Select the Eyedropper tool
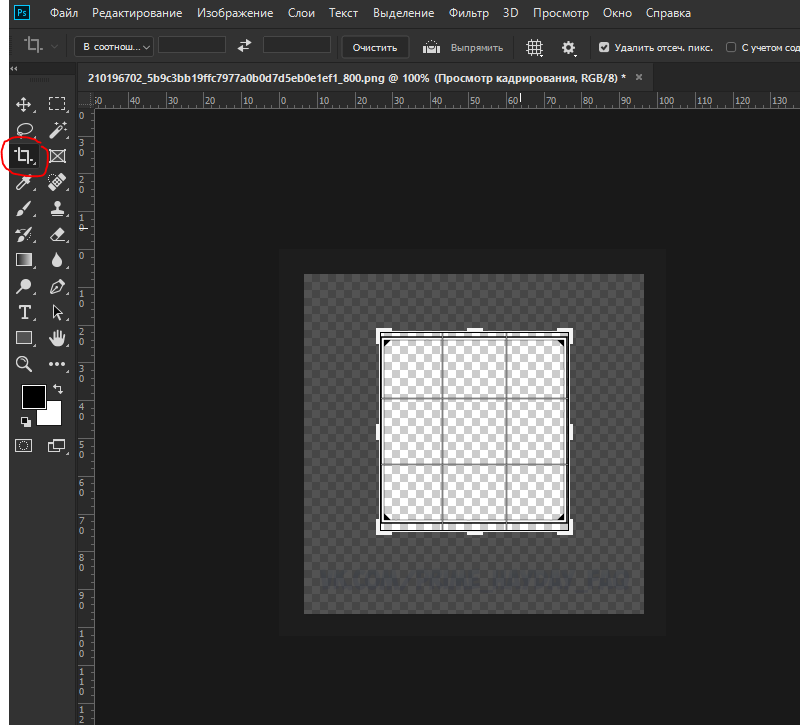 (23, 182)
